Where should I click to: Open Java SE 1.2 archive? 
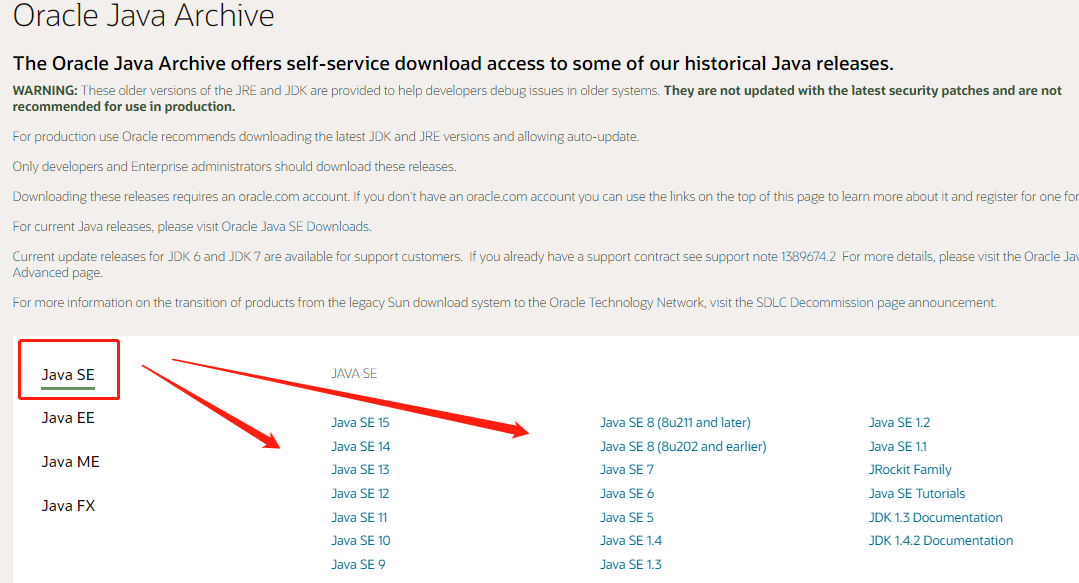point(899,423)
